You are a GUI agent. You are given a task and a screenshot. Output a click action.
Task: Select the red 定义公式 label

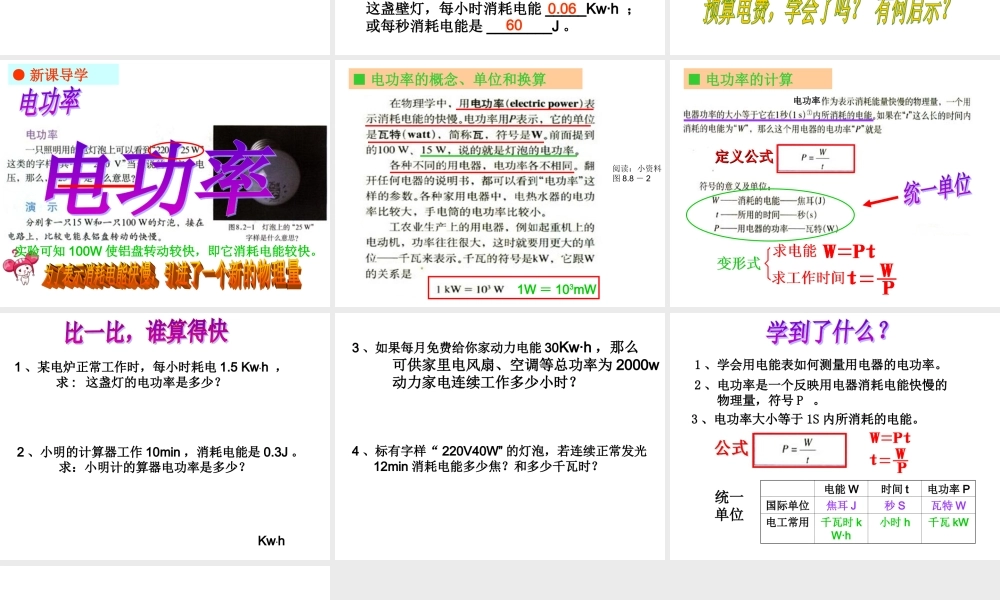coord(744,156)
